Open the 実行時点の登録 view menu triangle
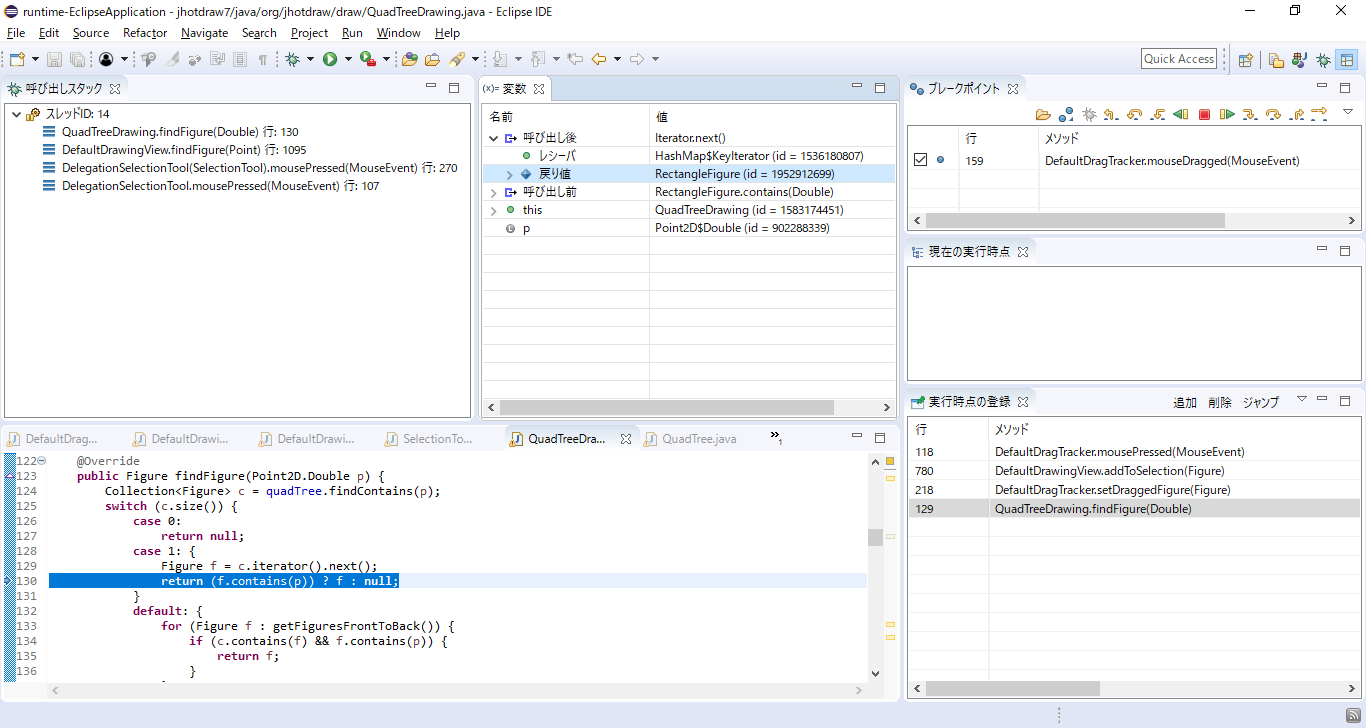1366x728 pixels. [x=1301, y=399]
